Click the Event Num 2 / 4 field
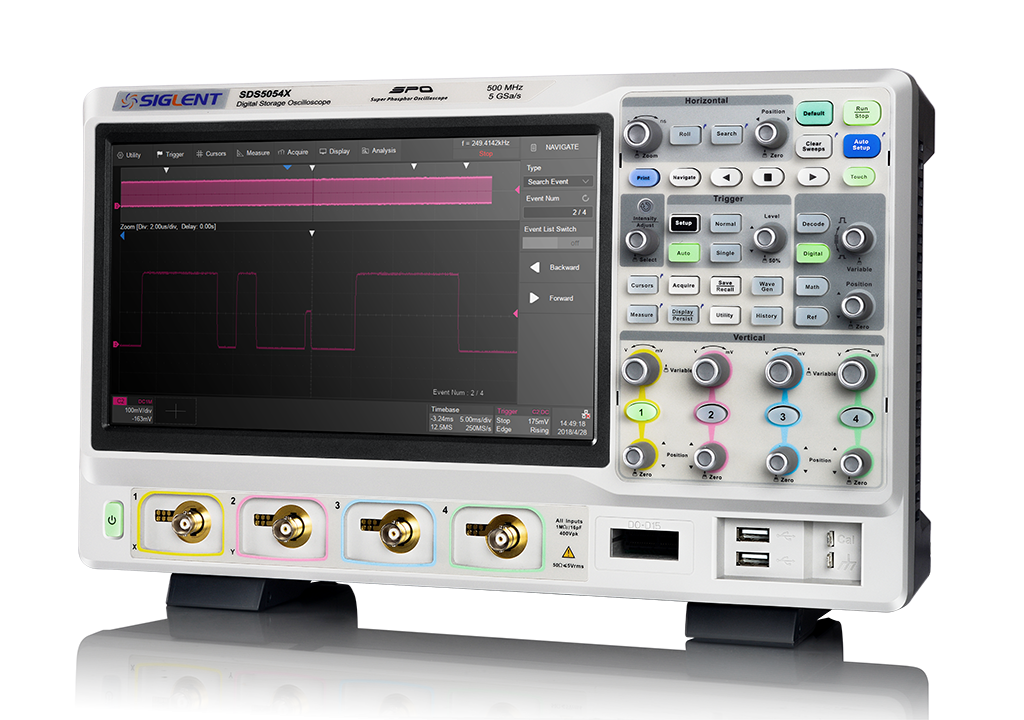The height and width of the screenshot is (720, 1024). [558, 212]
